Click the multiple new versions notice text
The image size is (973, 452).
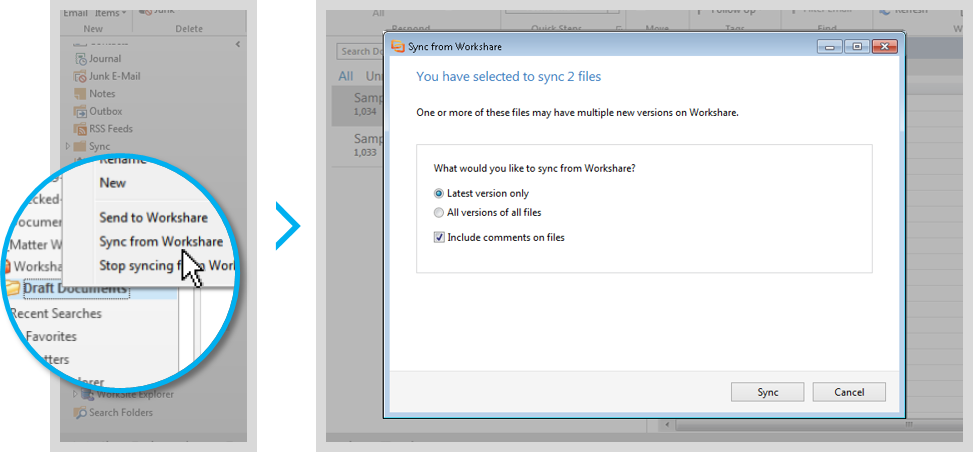click(x=577, y=114)
